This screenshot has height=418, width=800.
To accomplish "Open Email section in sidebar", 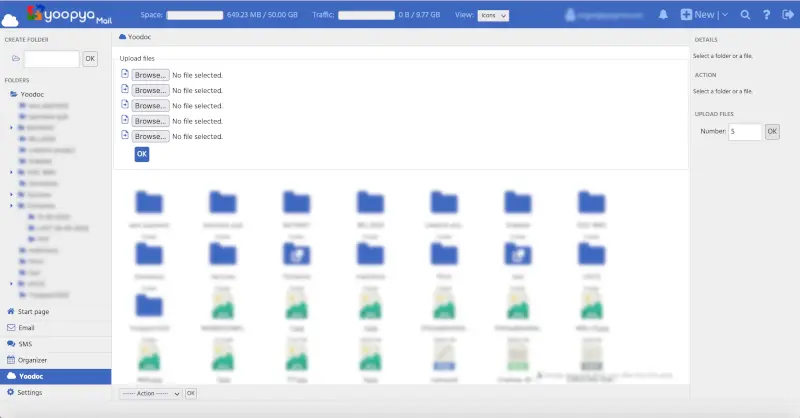I will [x=26, y=328].
